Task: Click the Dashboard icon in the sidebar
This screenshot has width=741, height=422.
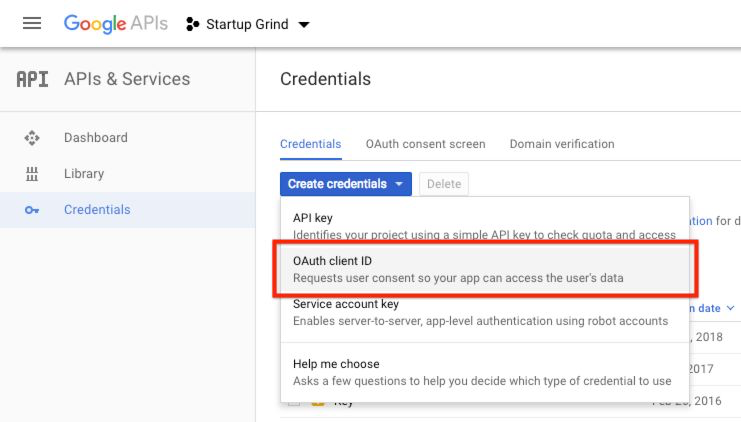Action: (x=32, y=138)
